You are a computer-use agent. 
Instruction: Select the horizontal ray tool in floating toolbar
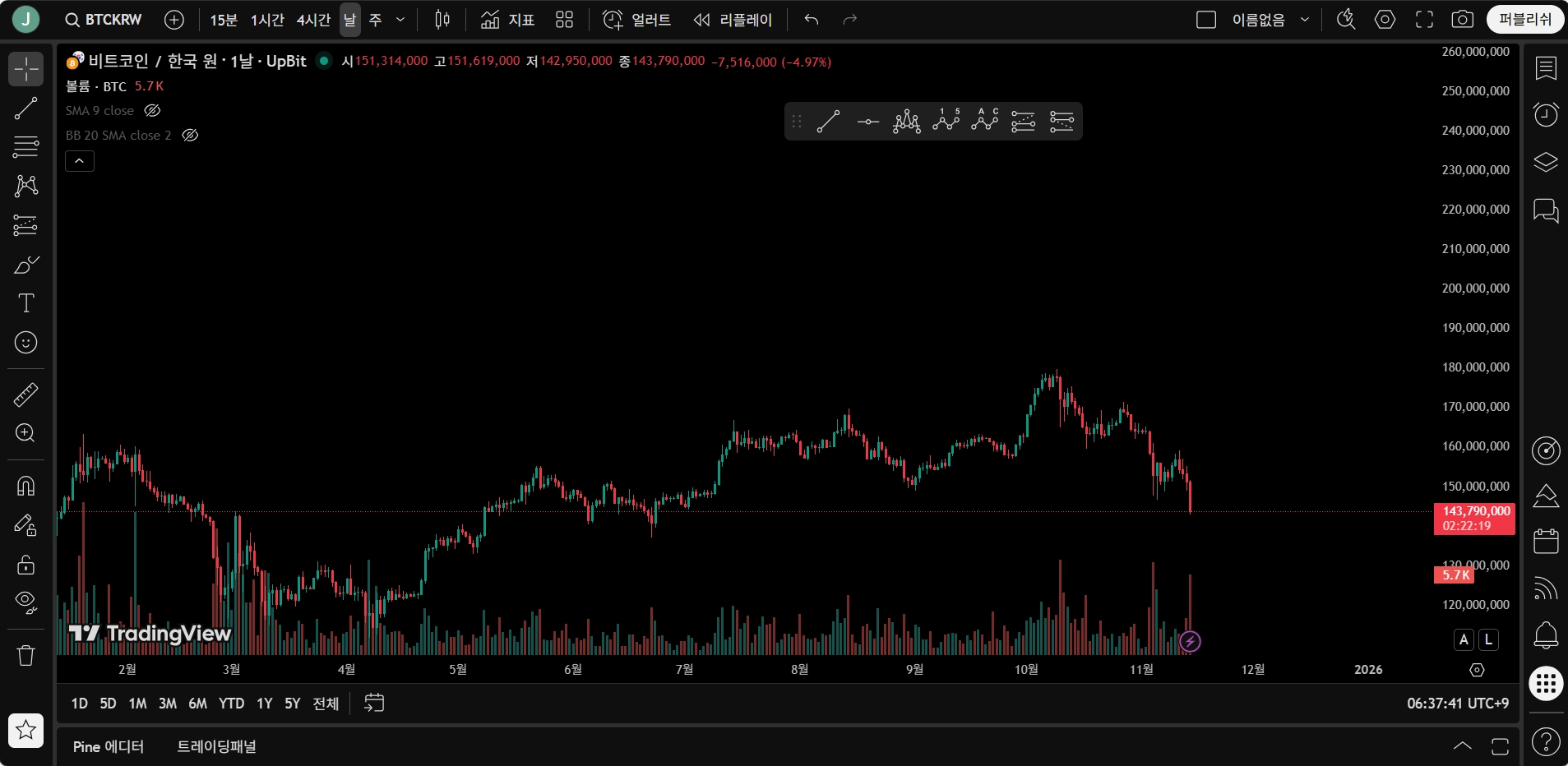867,122
